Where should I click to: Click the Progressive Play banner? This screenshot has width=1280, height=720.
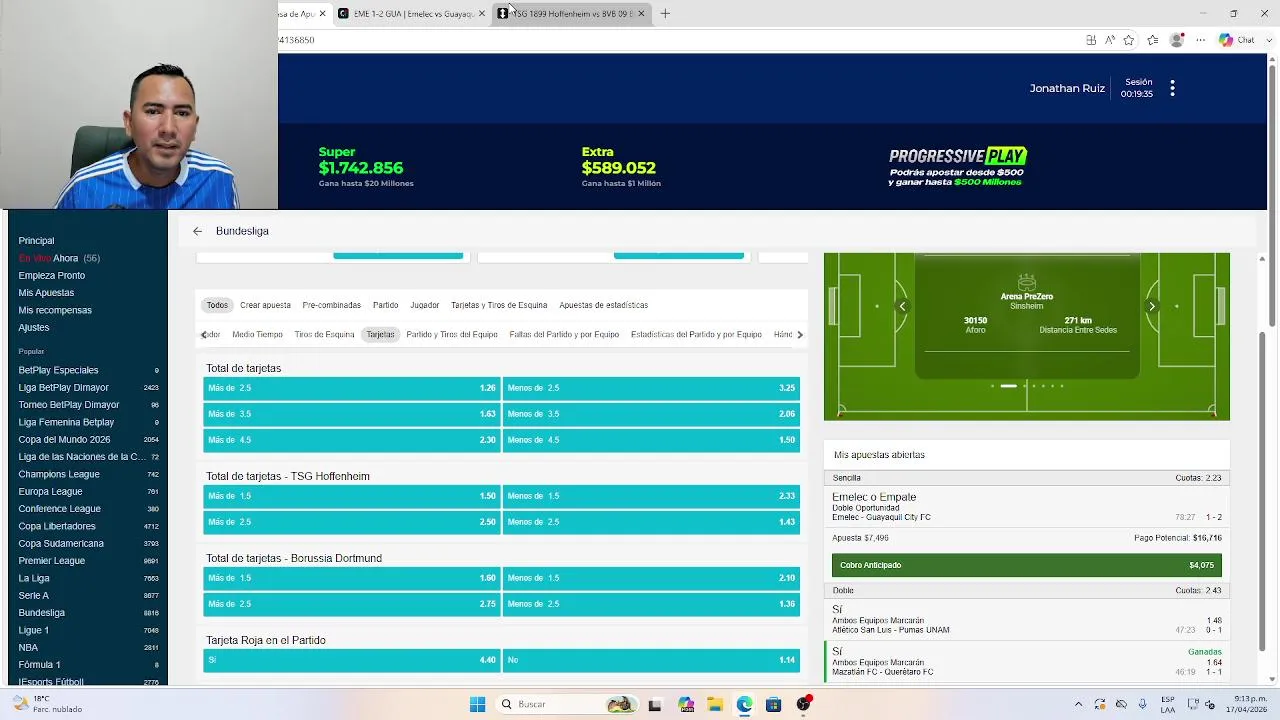(957, 167)
